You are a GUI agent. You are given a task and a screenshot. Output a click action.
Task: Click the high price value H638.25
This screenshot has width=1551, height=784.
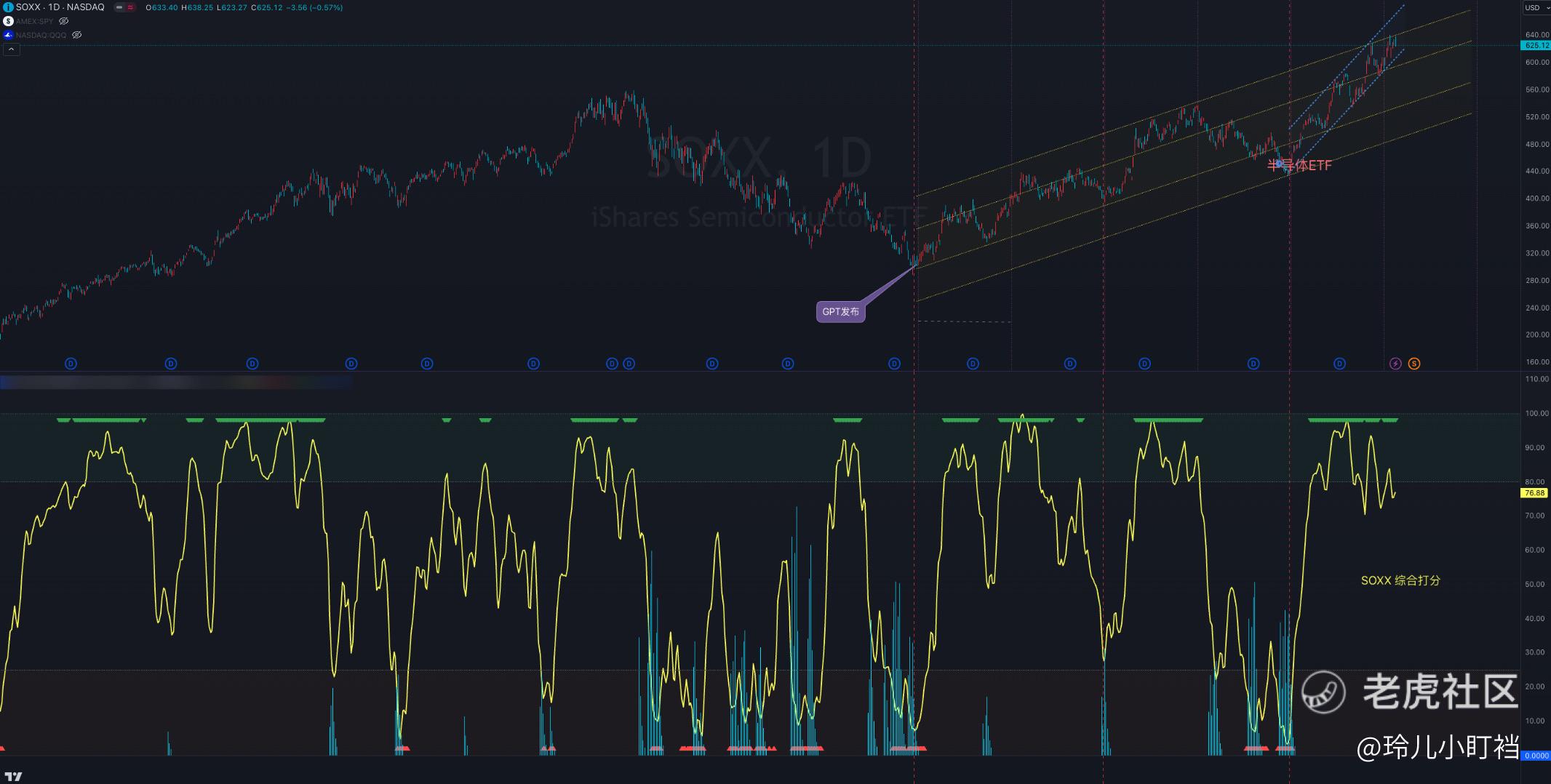(x=197, y=7)
